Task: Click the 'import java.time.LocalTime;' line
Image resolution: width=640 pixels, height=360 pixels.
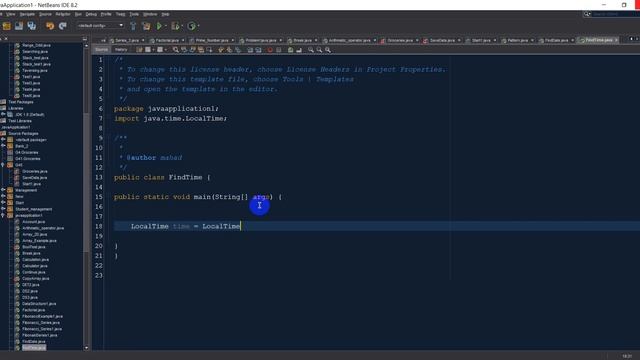Action: point(171,118)
